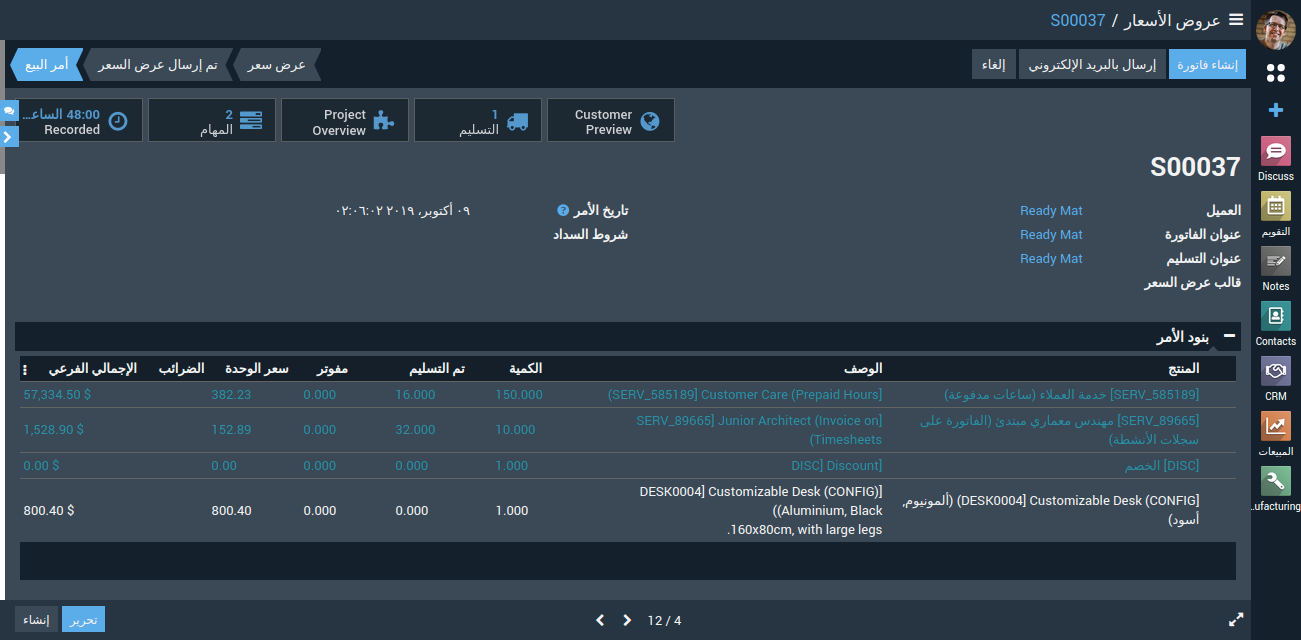Open column options menu in table header
The image size is (1301, 640).
[25, 369]
